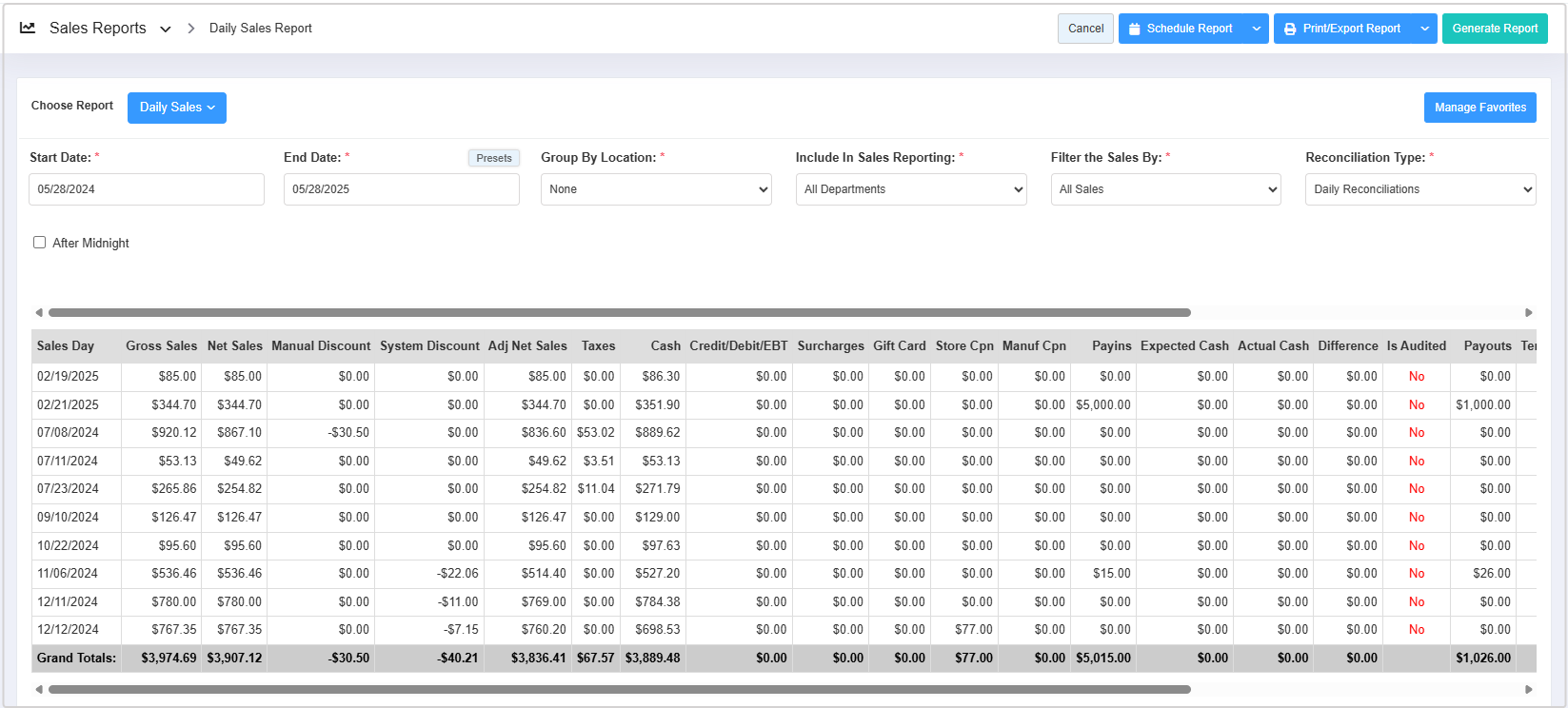The height and width of the screenshot is (708, 1568).
Task: Click the Grand Totals label
Action: click(x=76, y=659)
